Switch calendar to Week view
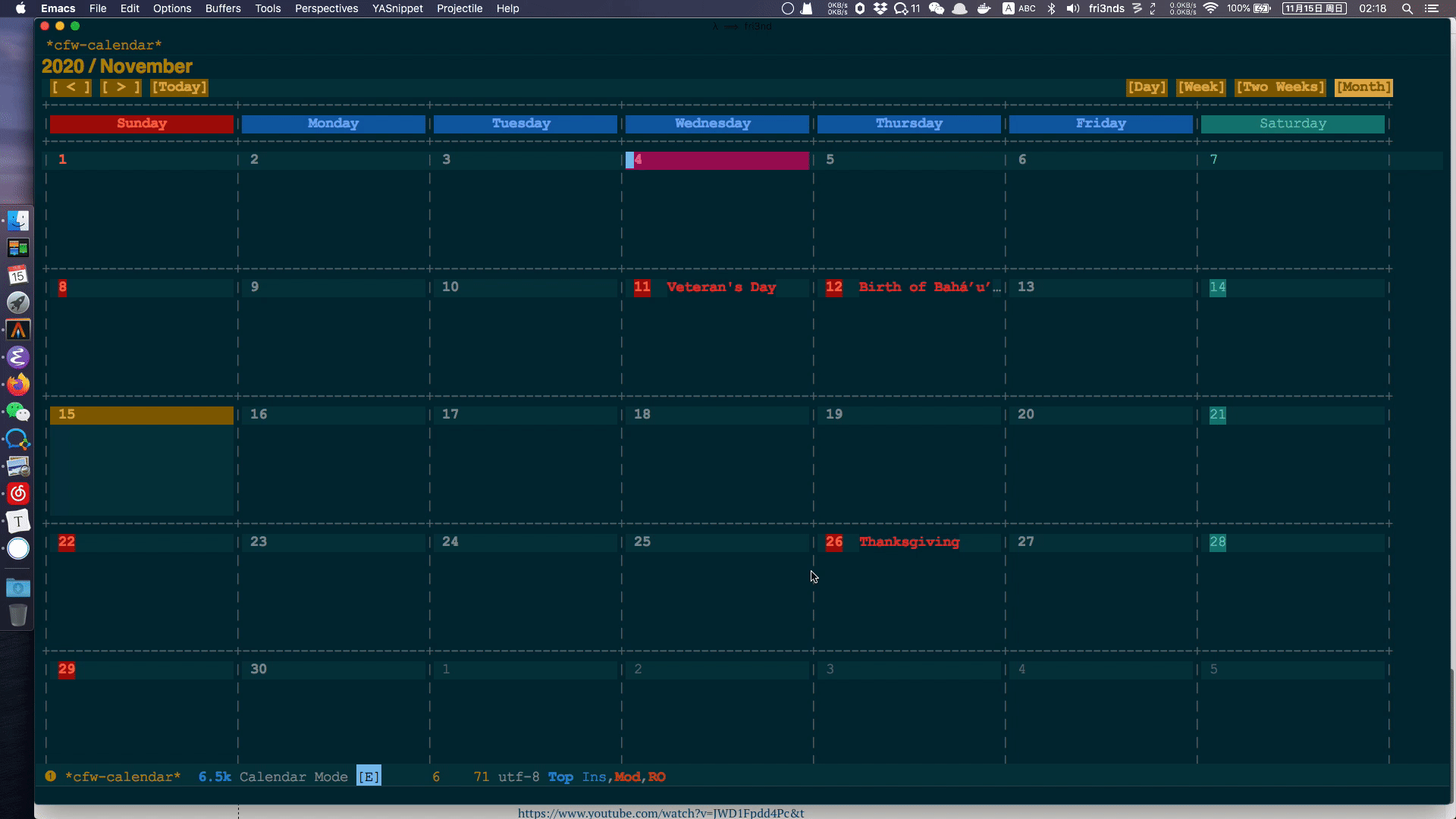1456x819 pixels. tap(1201, 87)
